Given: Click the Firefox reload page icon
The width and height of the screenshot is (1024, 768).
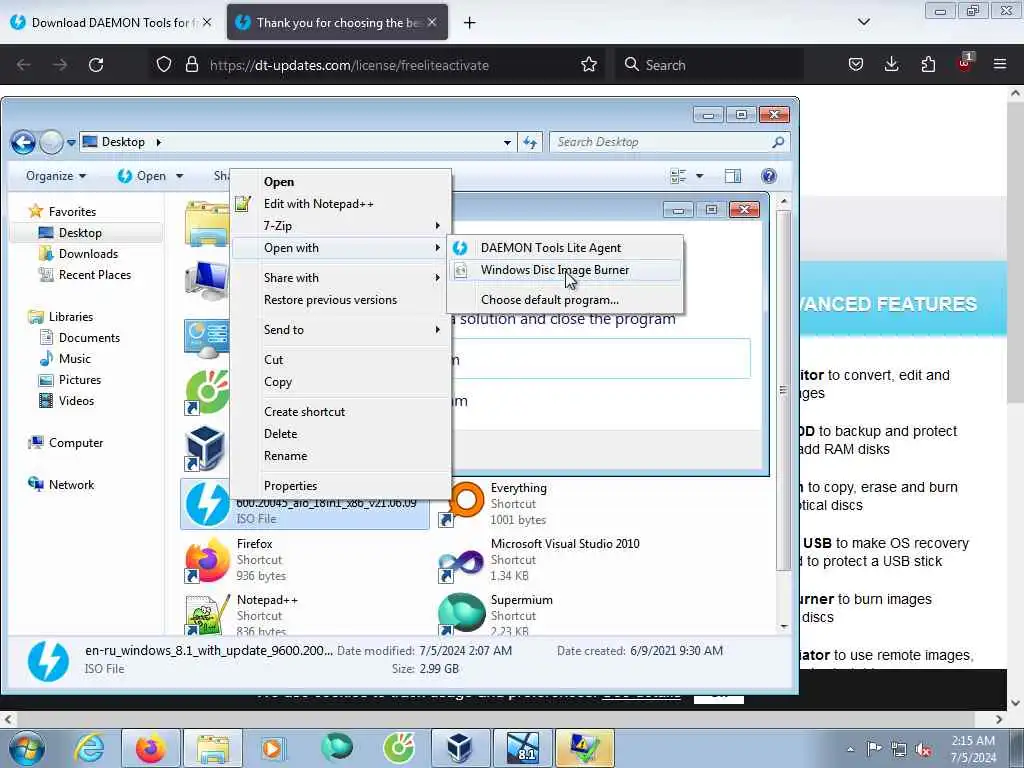Looking at the screenshot, I should [96, 65].
